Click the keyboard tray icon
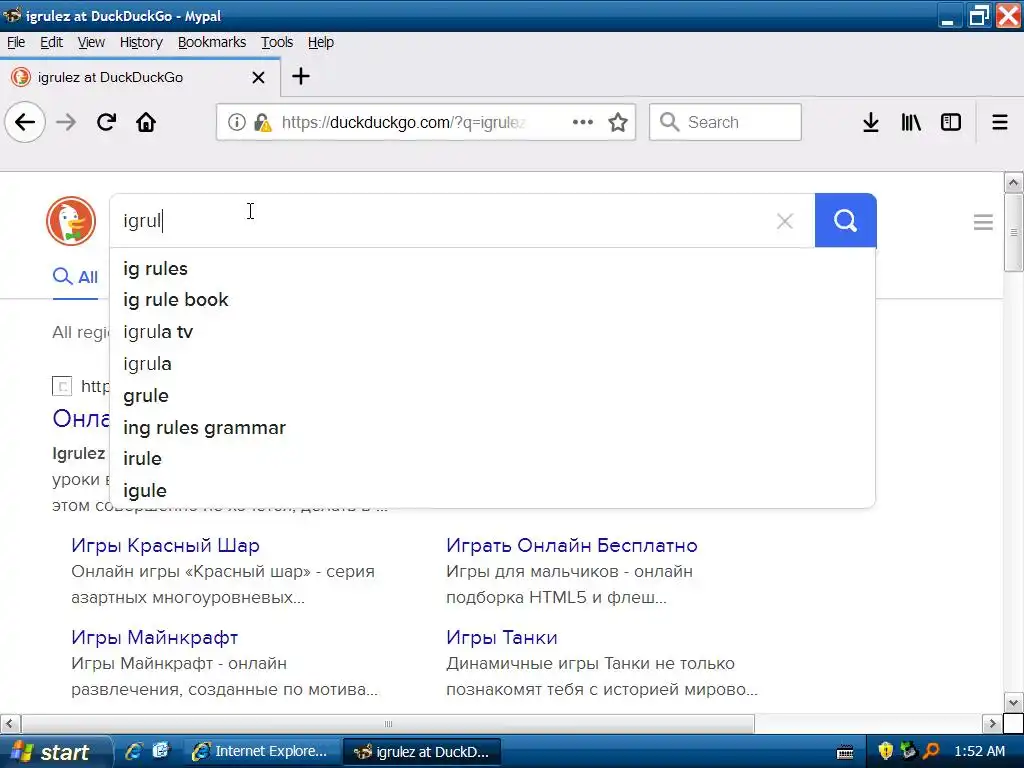This screenshot has height=768, width=1024. pyautogui.click(x=845, y=752)
